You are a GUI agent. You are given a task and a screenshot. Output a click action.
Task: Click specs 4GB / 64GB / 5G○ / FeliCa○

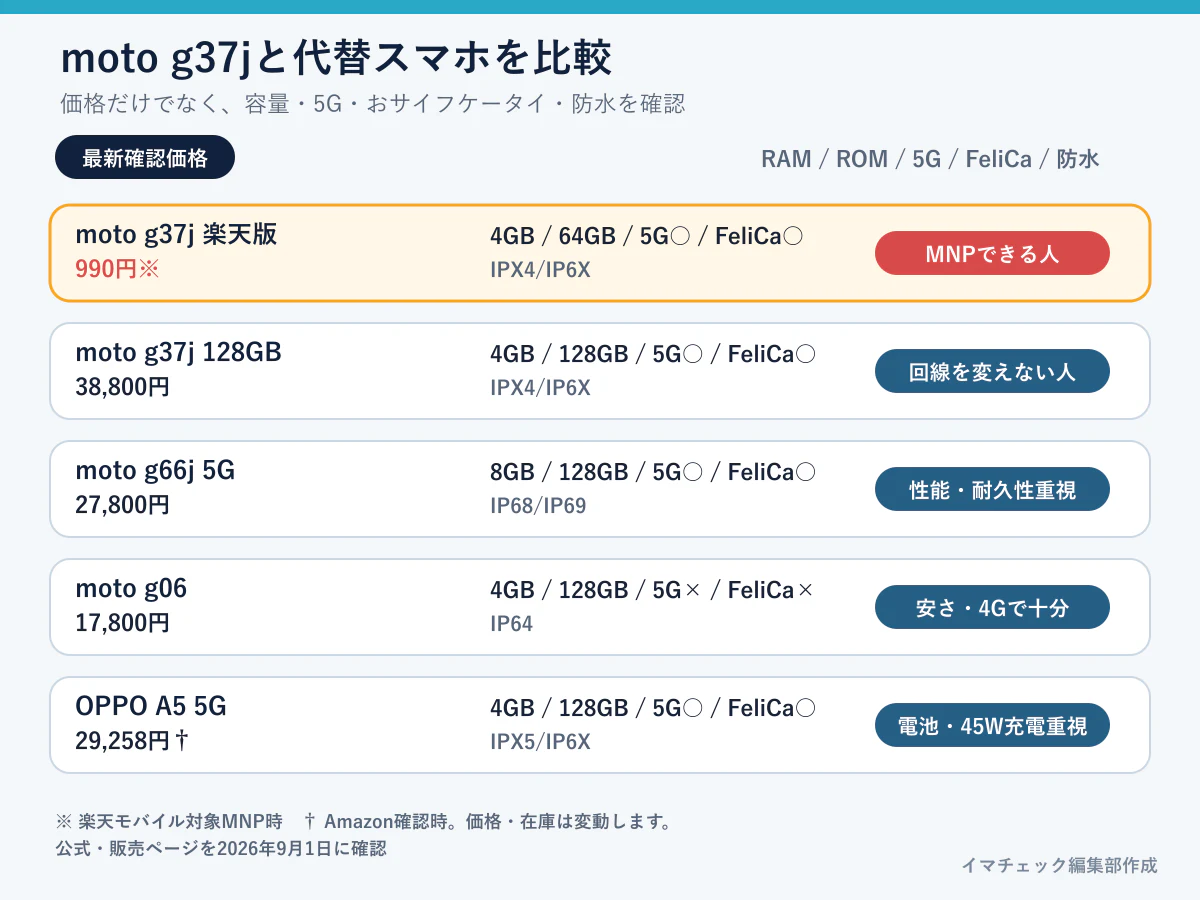point(647,236)
